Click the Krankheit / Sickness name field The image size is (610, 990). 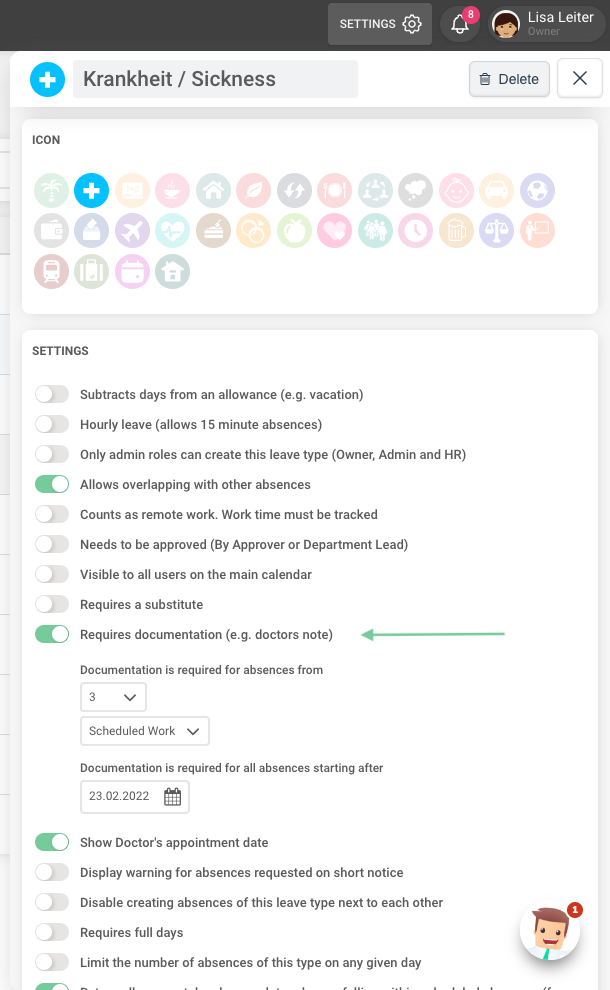pos(215,78)
